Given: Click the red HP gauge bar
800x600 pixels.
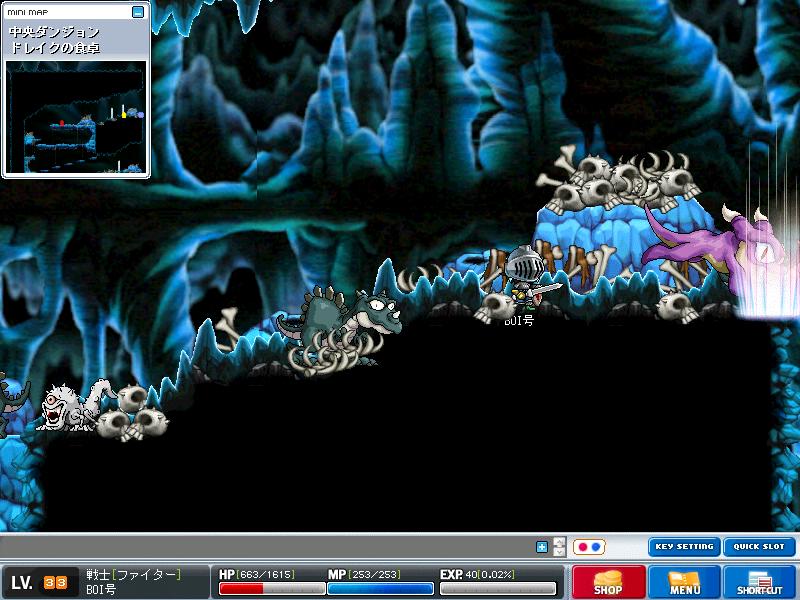Looking at the screenshot, I should click(x=272, y=589).
